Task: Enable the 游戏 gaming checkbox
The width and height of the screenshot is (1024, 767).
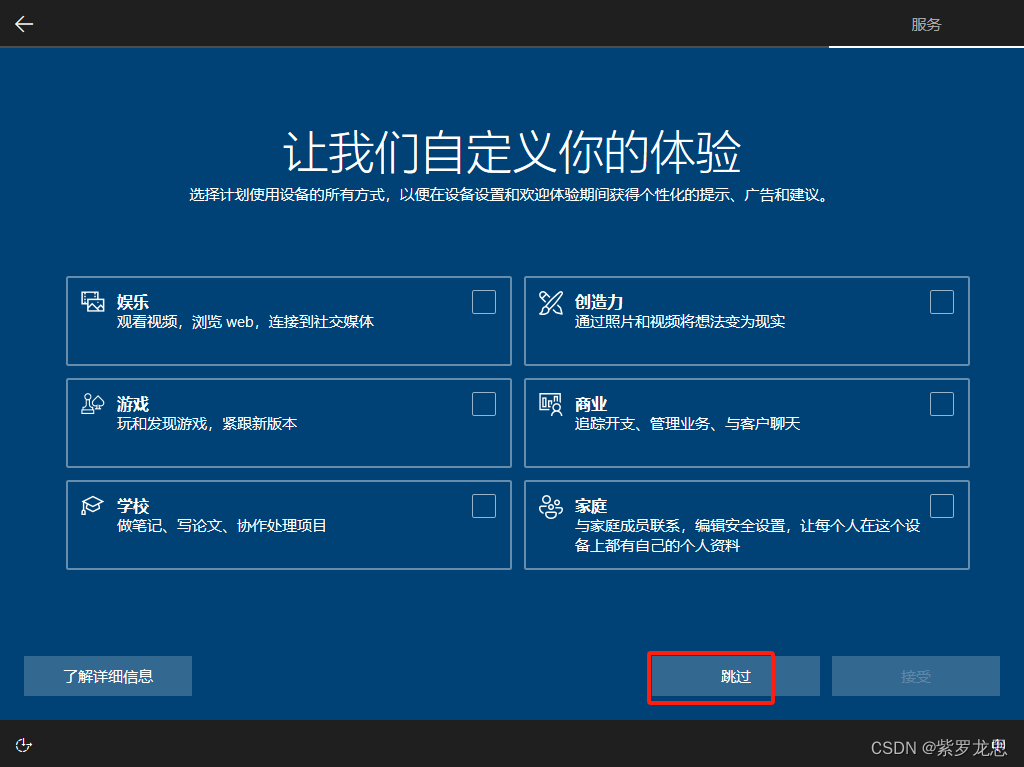Action: click(x=484, y=404)
